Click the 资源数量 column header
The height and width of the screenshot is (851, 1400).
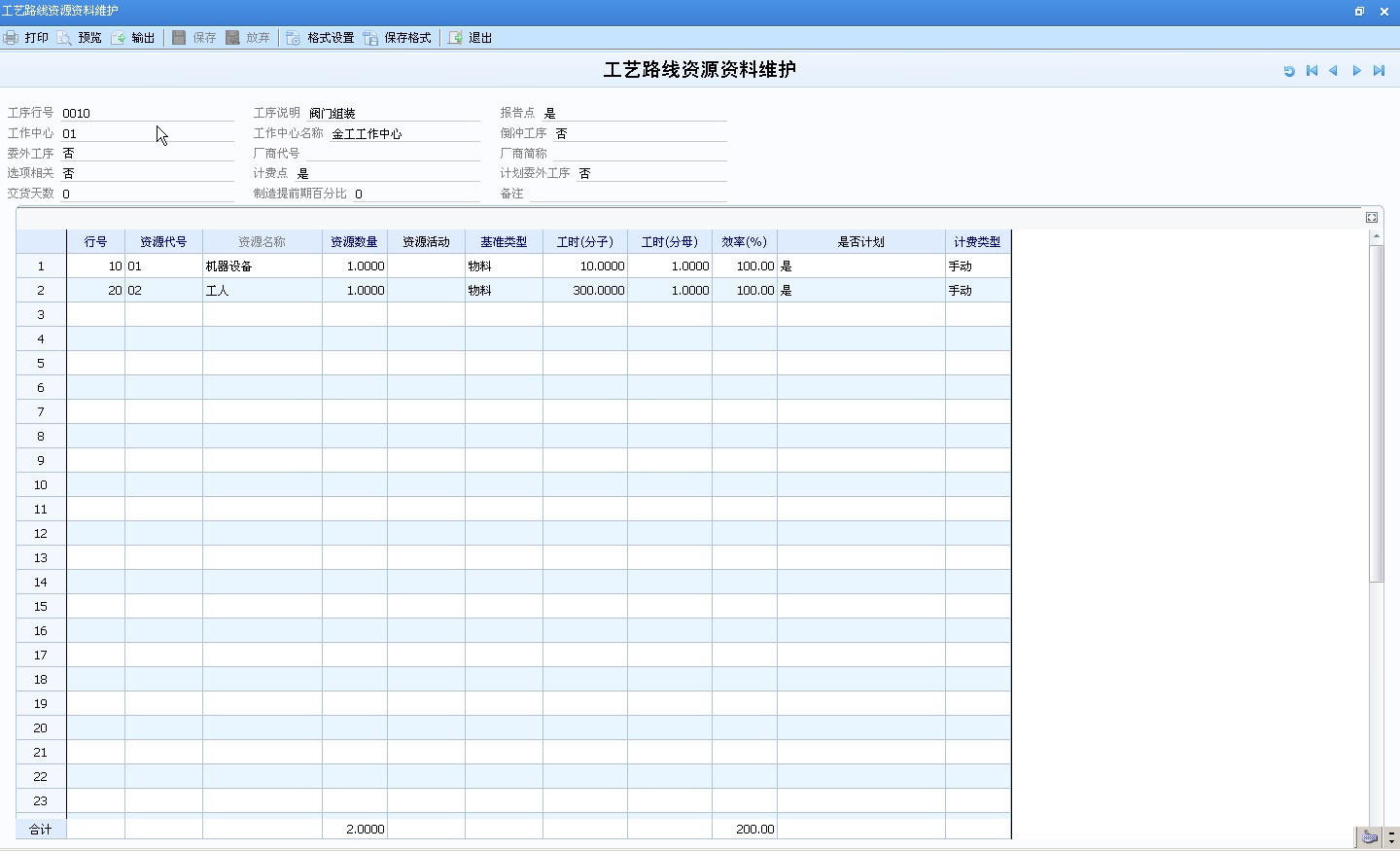(355, 242)
